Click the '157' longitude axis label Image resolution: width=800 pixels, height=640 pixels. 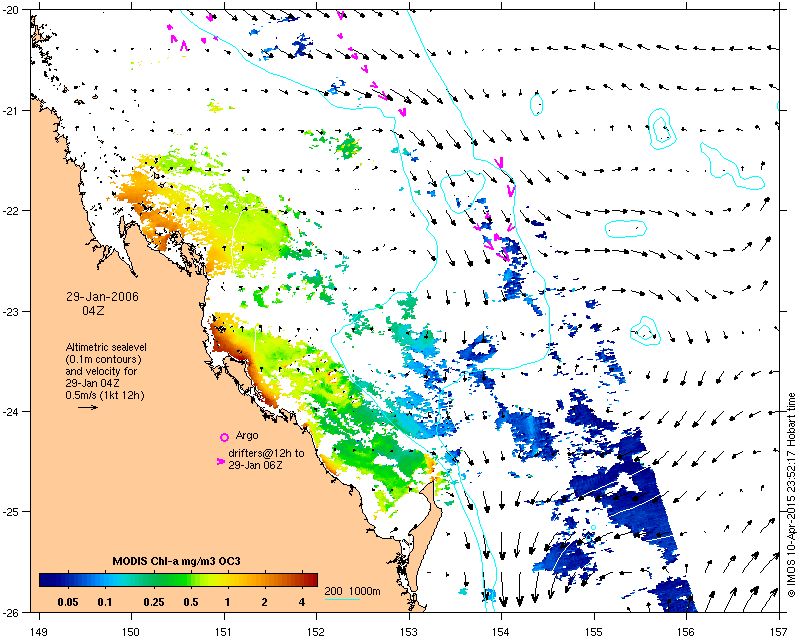779,632
